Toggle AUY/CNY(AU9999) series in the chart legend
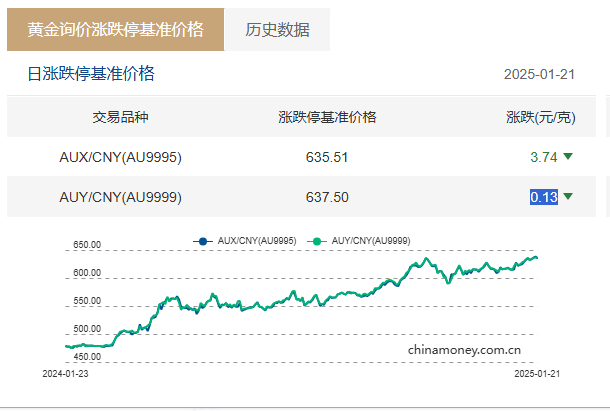 pos(359,241)
